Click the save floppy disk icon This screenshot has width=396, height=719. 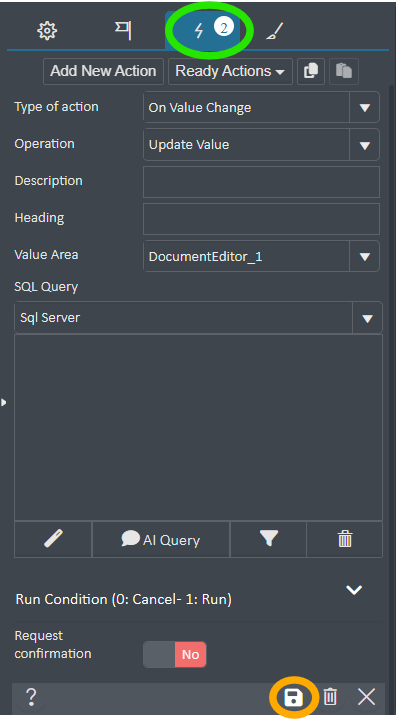tap(293, 697)
